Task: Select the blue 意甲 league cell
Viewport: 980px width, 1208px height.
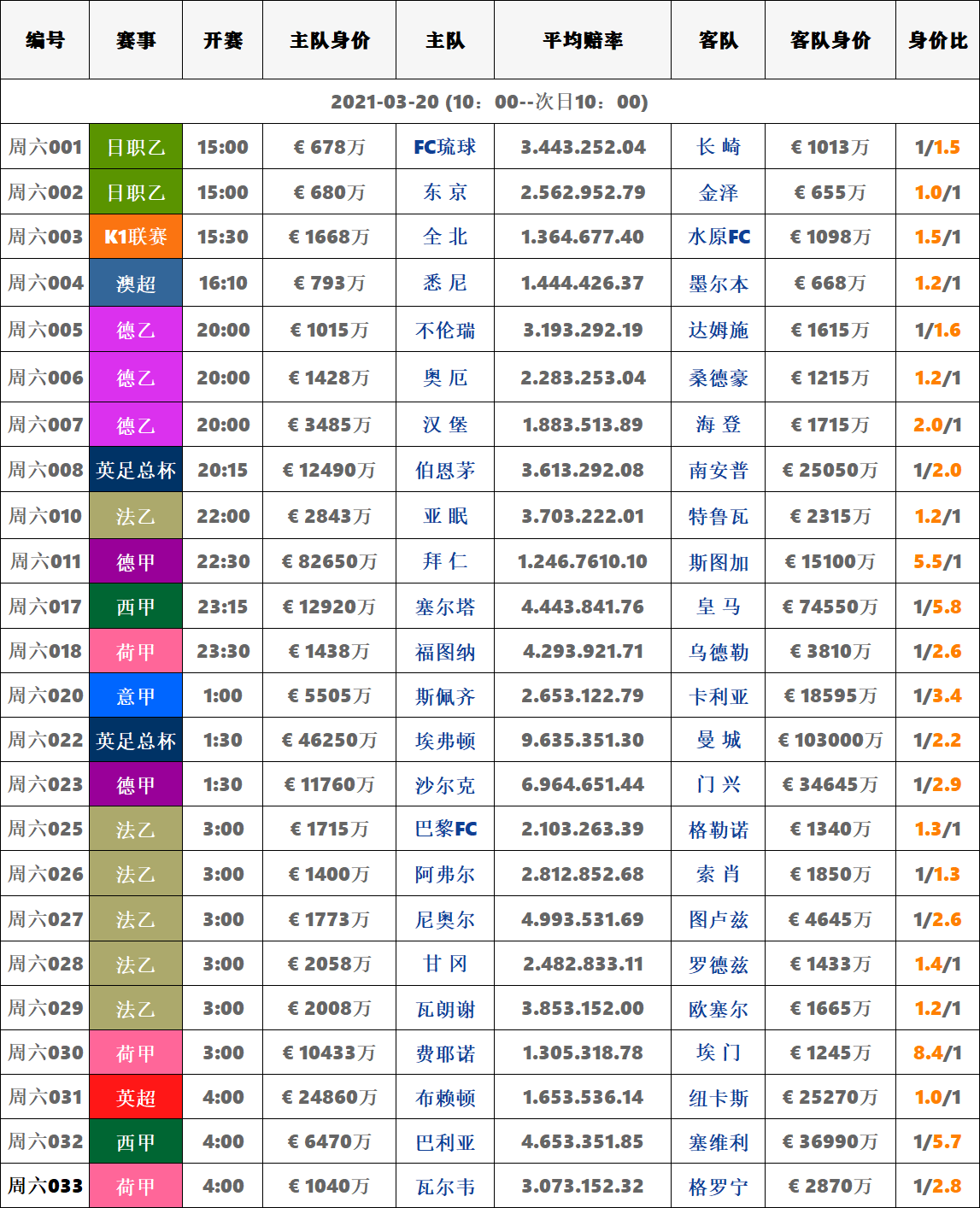Action: click(x=136, y=696)
